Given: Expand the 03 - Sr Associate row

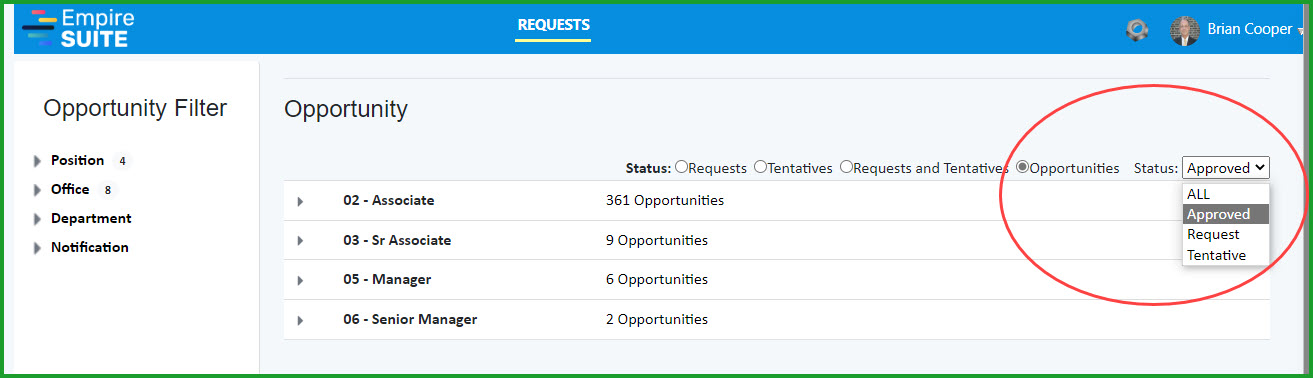Looking at the screenshot, I should 300,241.
